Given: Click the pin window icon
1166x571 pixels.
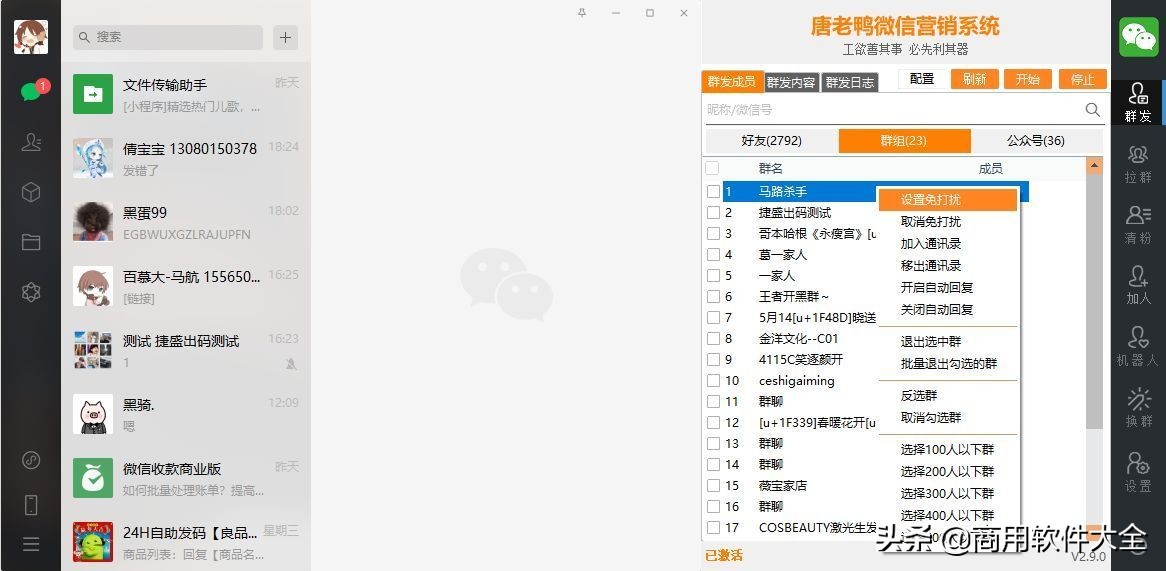Looking at the screenshot, I should pyautogui.click(x=582, y=13).
